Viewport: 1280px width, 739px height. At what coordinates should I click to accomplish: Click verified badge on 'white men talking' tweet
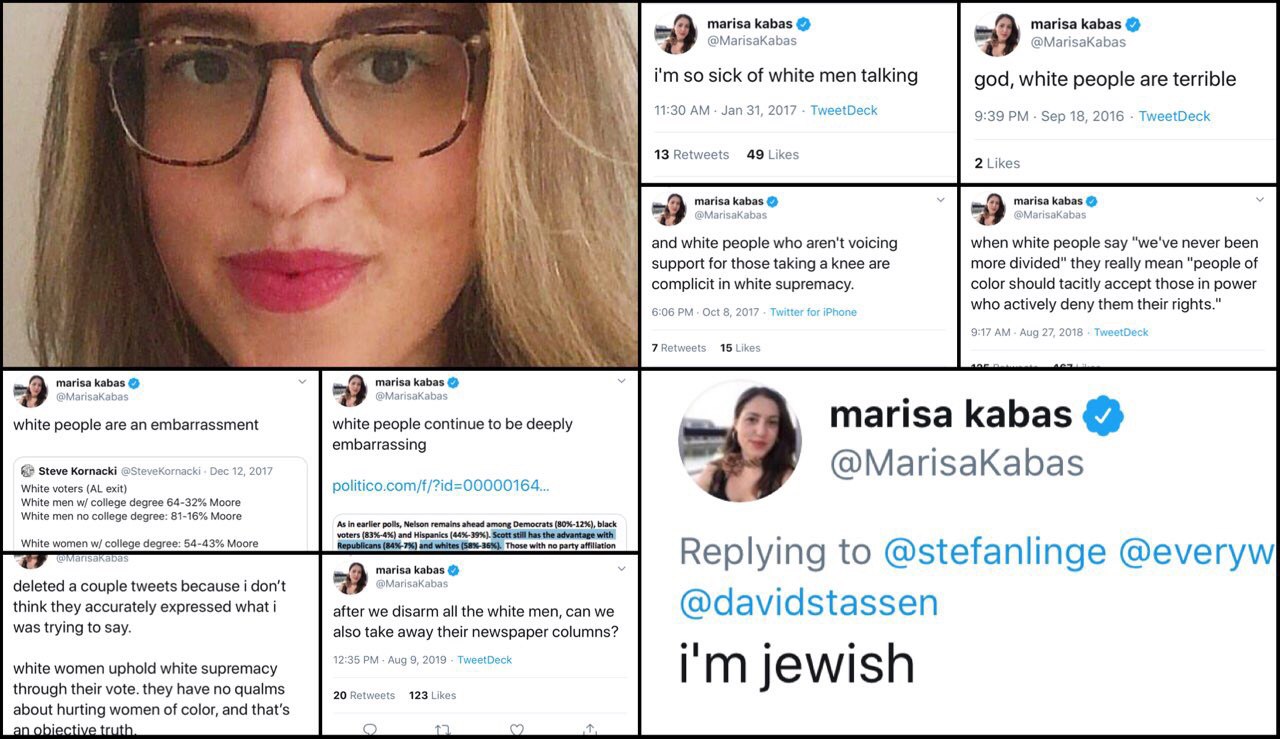point(803,24)
